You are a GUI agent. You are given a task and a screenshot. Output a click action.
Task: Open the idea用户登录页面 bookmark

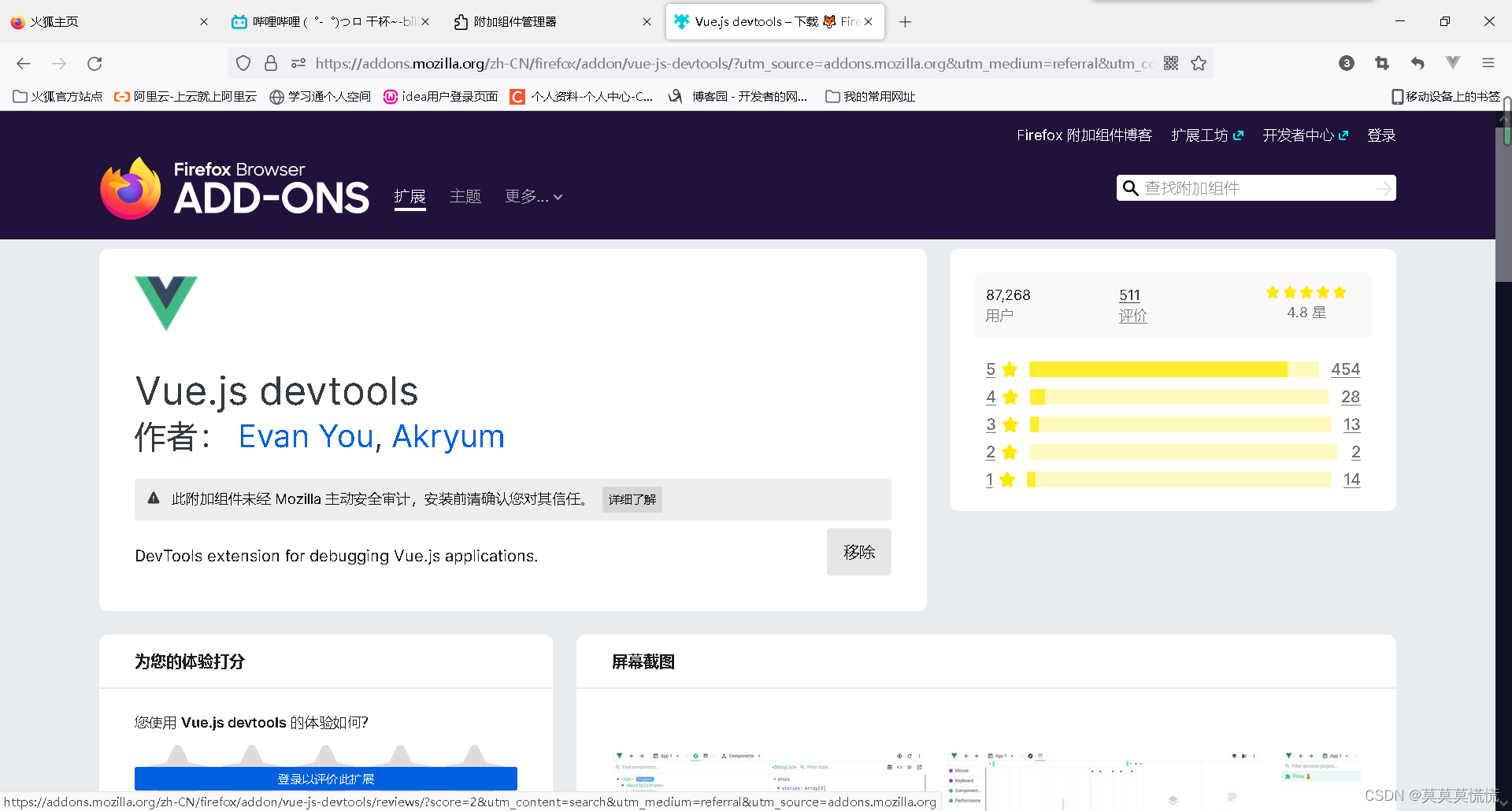click(x=441, y=97)
